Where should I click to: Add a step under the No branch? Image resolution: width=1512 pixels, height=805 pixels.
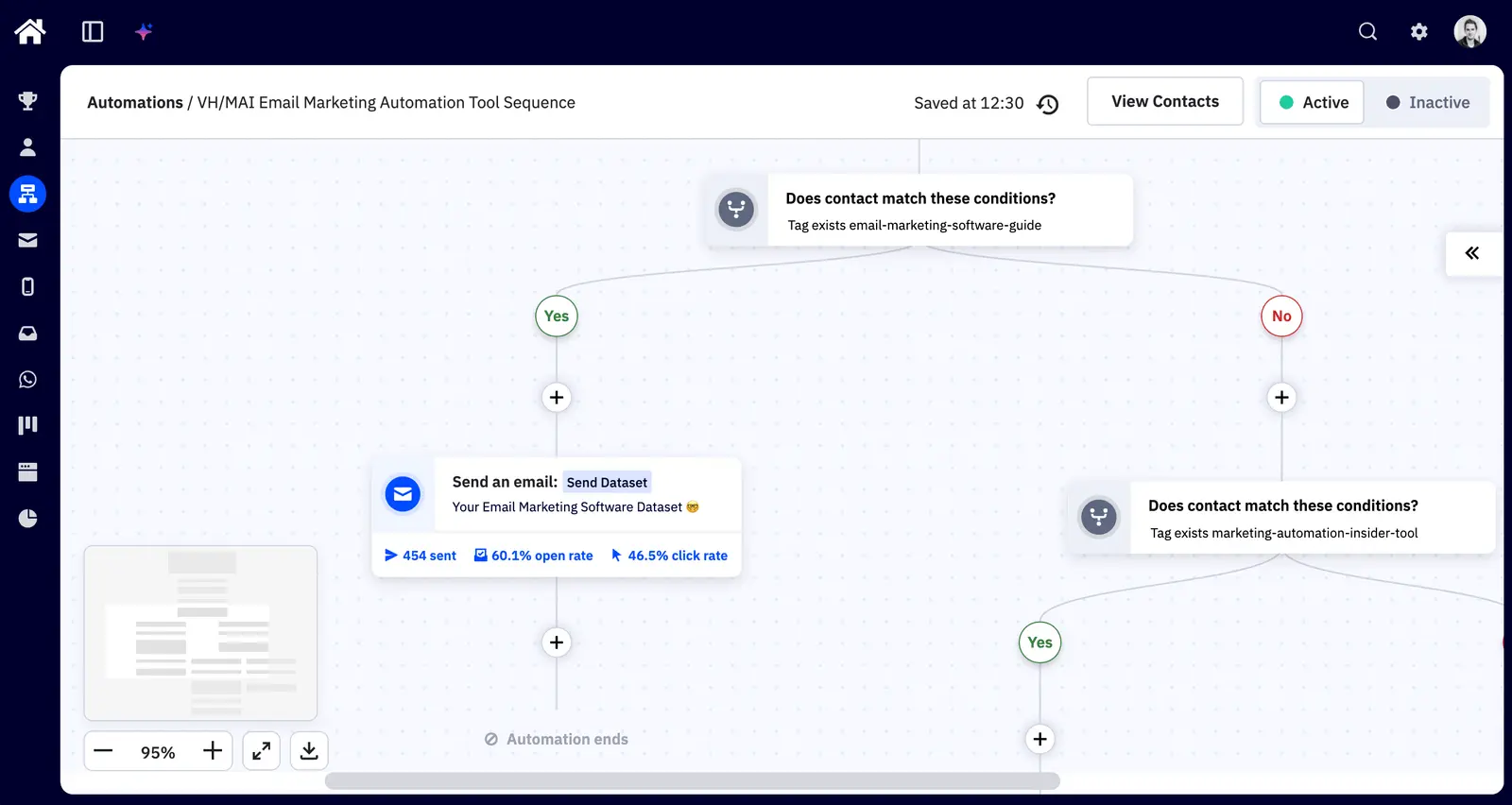coord(1281,398)
